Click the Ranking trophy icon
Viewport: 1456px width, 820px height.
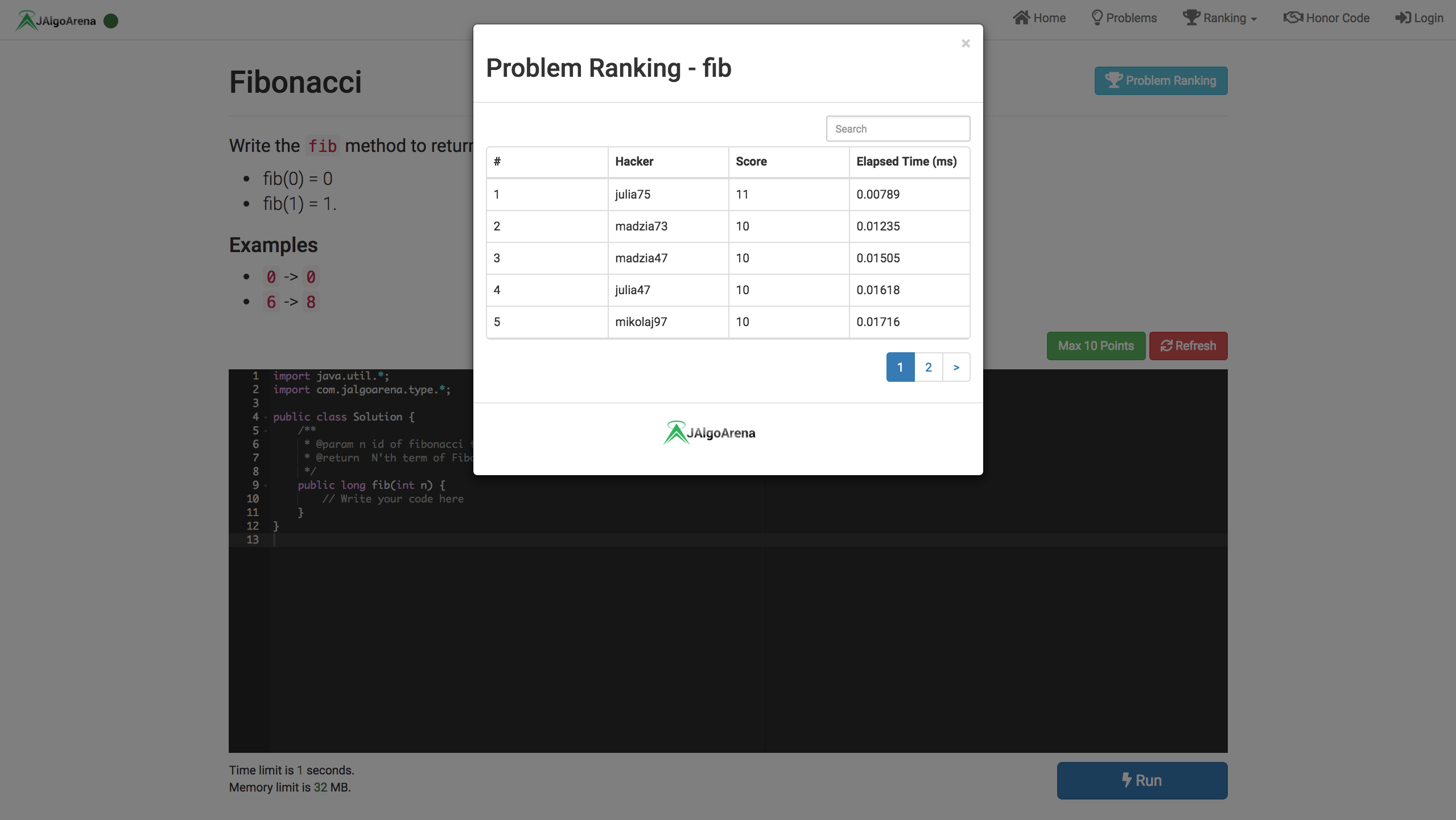[1191, 18]
